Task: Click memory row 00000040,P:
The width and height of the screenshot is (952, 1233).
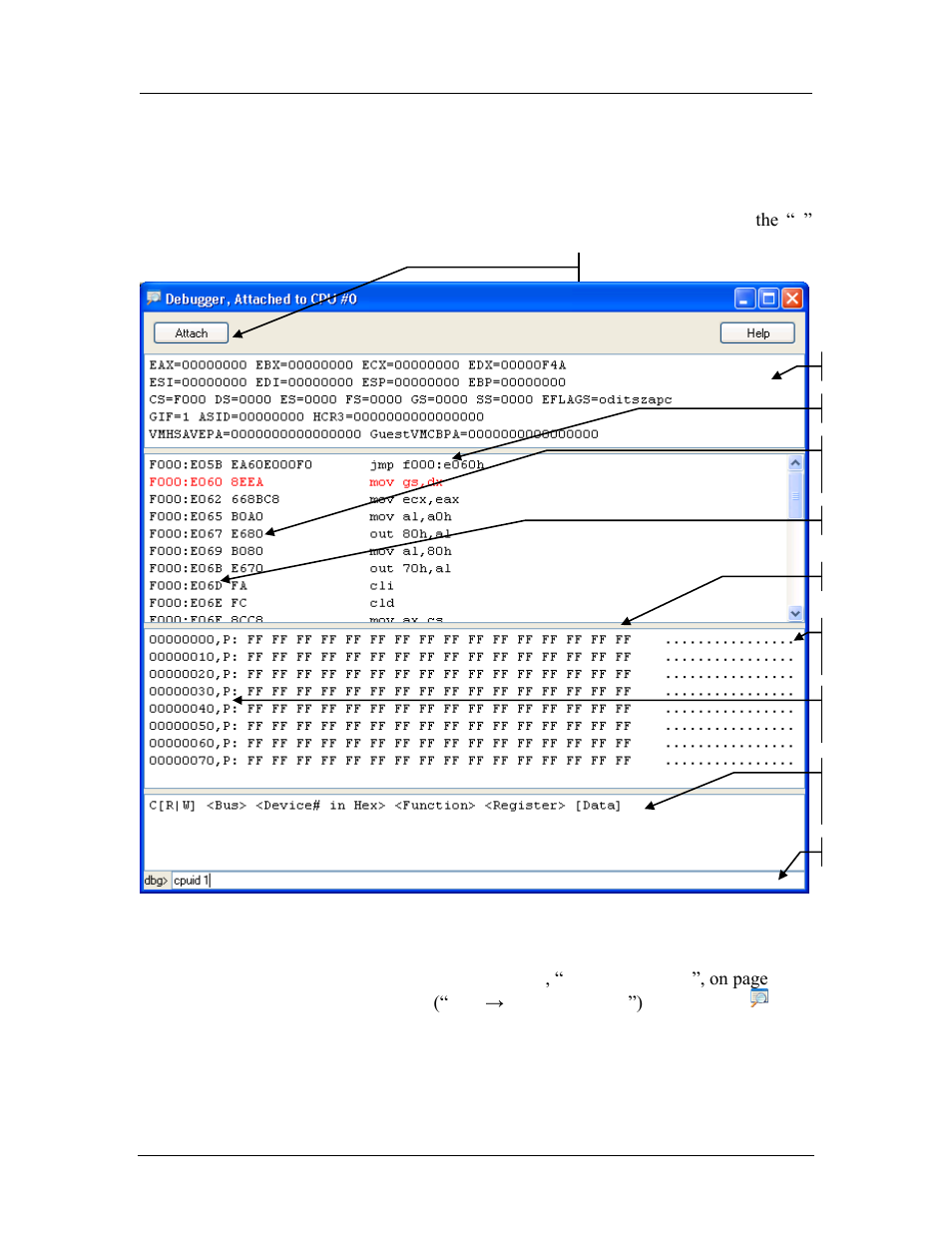Action: pos(471,709)
